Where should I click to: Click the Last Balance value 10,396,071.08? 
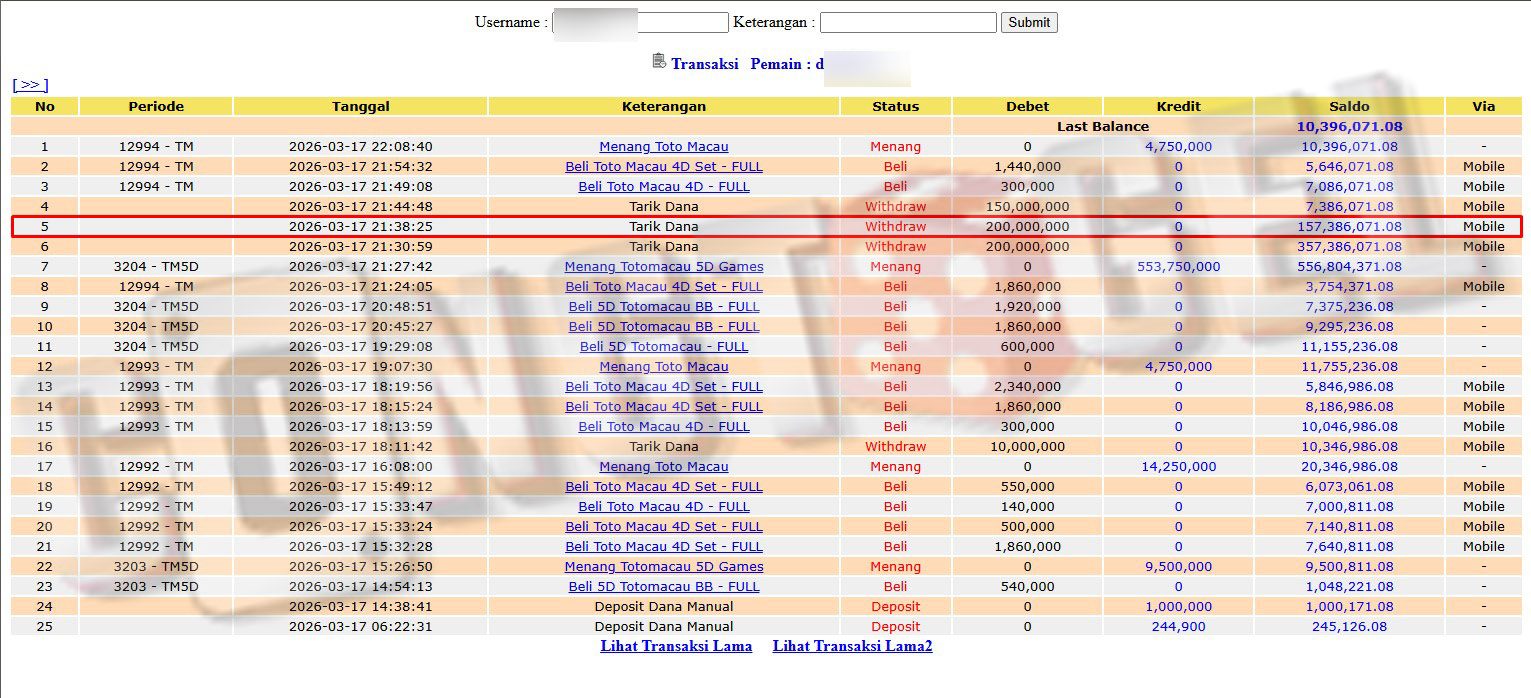click(1349, 127)
